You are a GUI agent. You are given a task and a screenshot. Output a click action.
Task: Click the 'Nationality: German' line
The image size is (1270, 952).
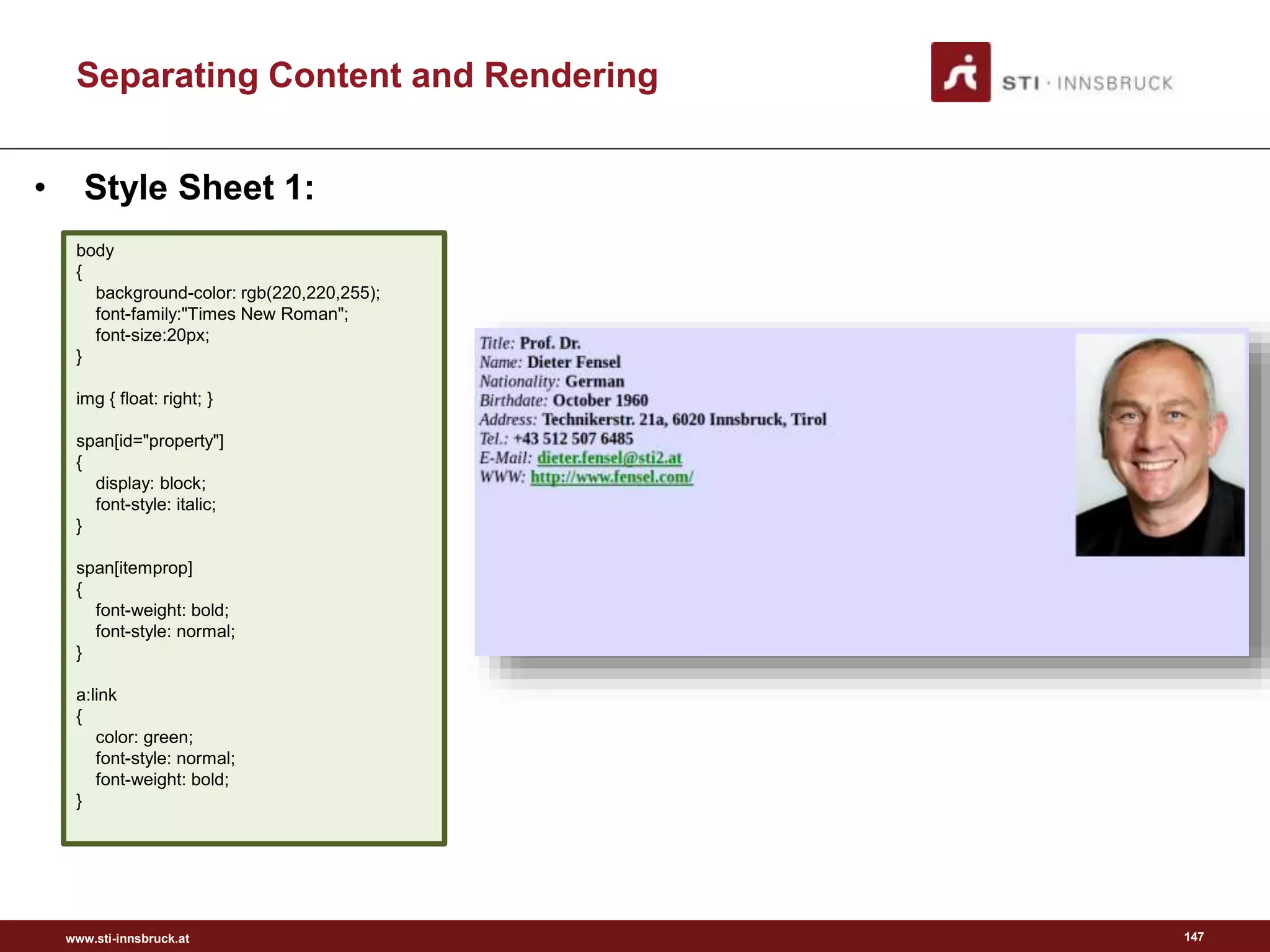(552, 381)
